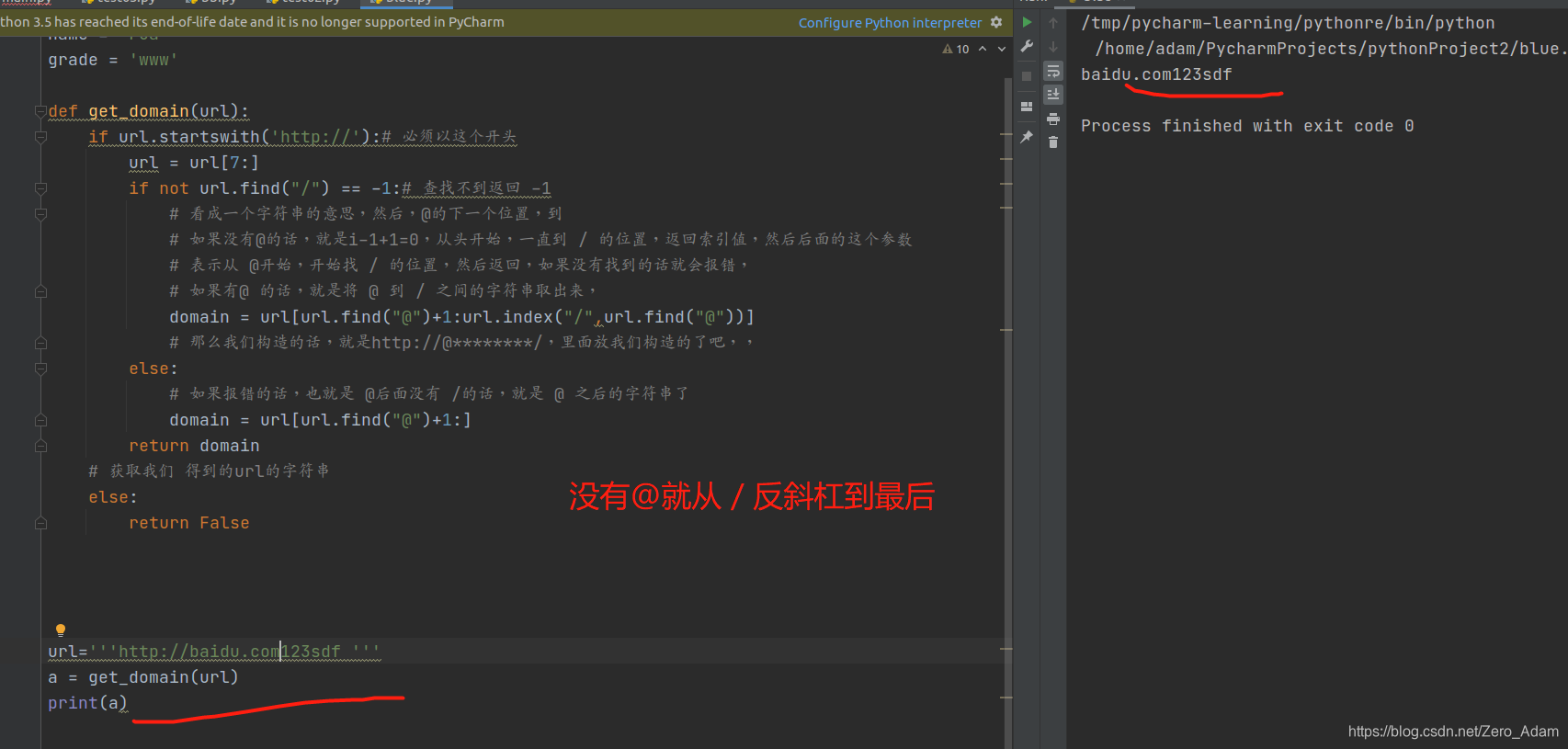The image size is (1568, 749).
Task: Click the stop process square icon
Action: click(1027, 75)
